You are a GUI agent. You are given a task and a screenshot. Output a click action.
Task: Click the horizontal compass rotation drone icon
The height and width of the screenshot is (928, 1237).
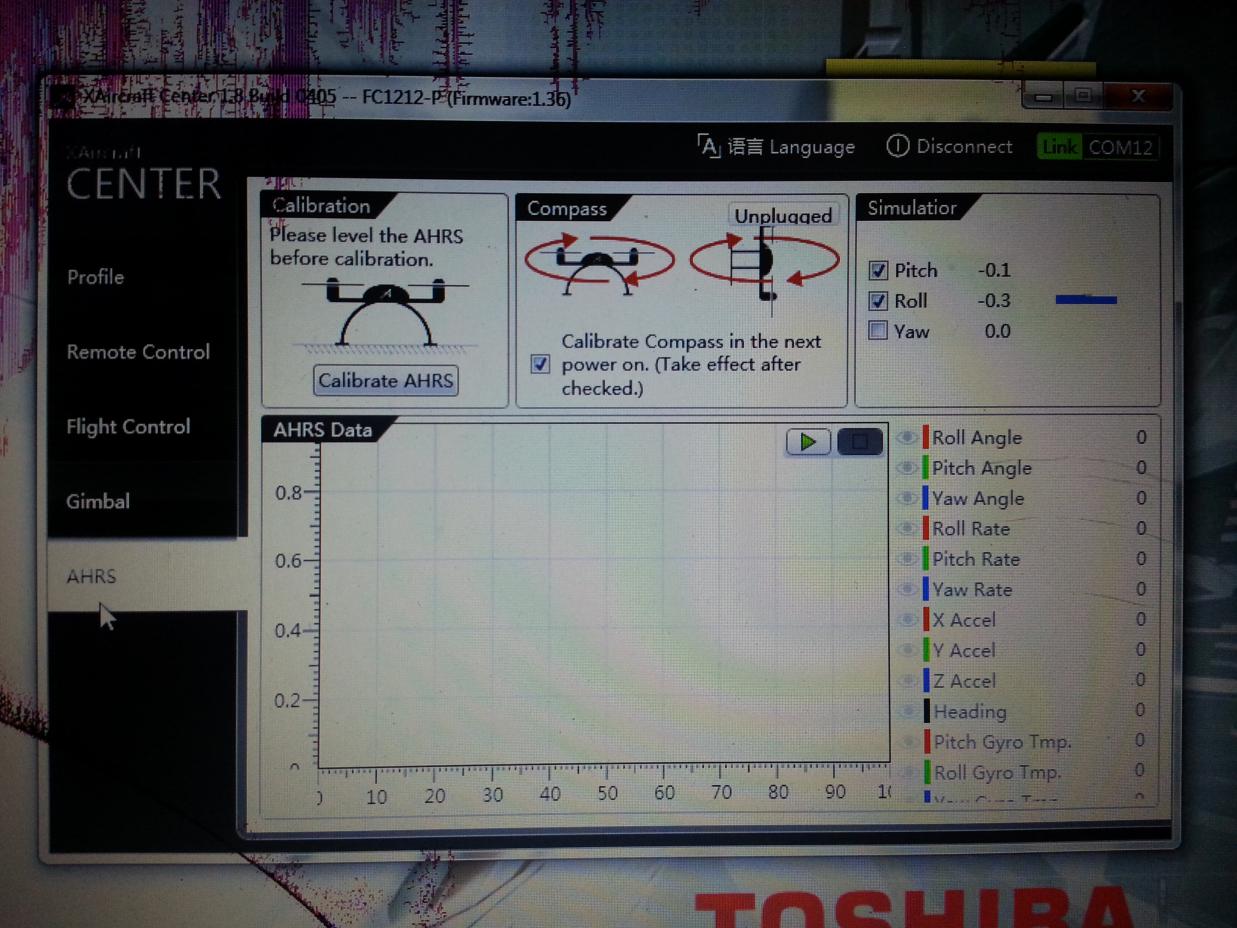pos(599,263)
